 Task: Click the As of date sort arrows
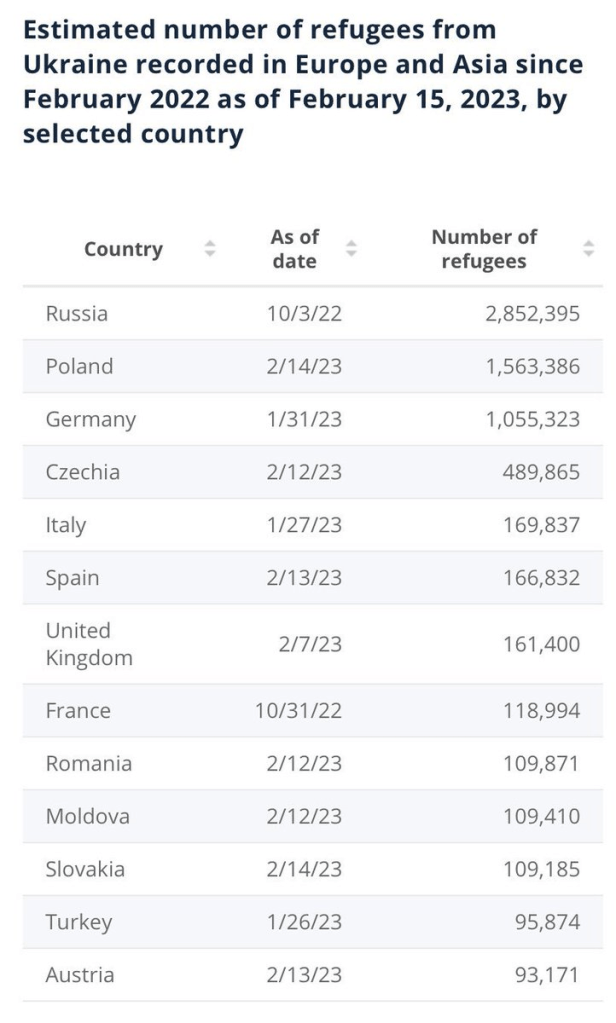pos(351,249)
